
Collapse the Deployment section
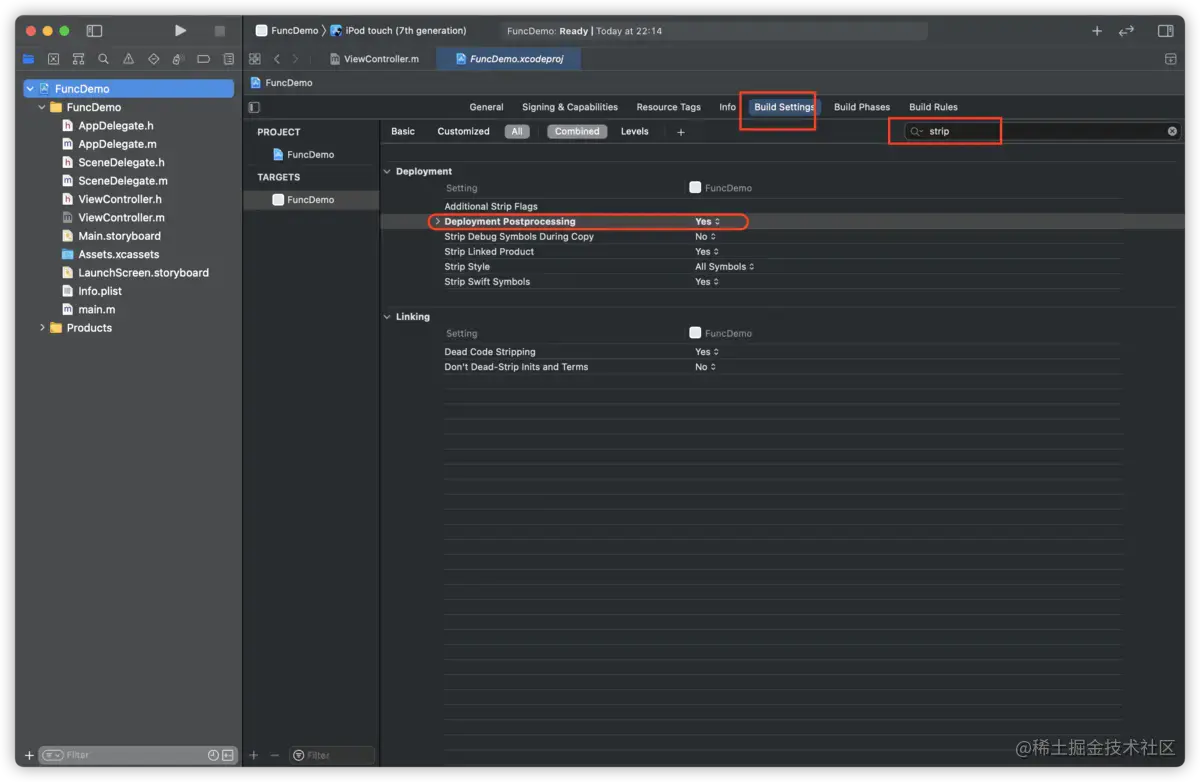[387, 171]
